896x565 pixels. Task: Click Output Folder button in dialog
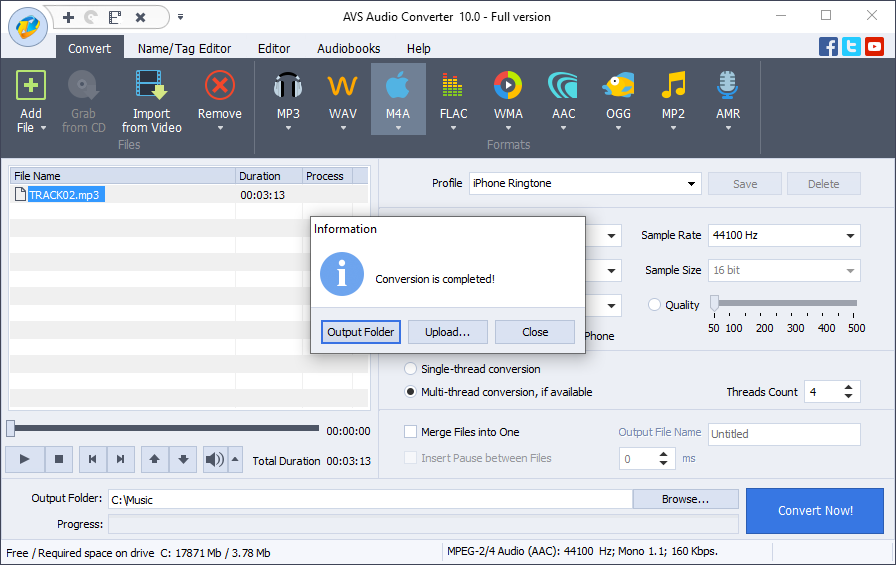[x=361, y=332]
